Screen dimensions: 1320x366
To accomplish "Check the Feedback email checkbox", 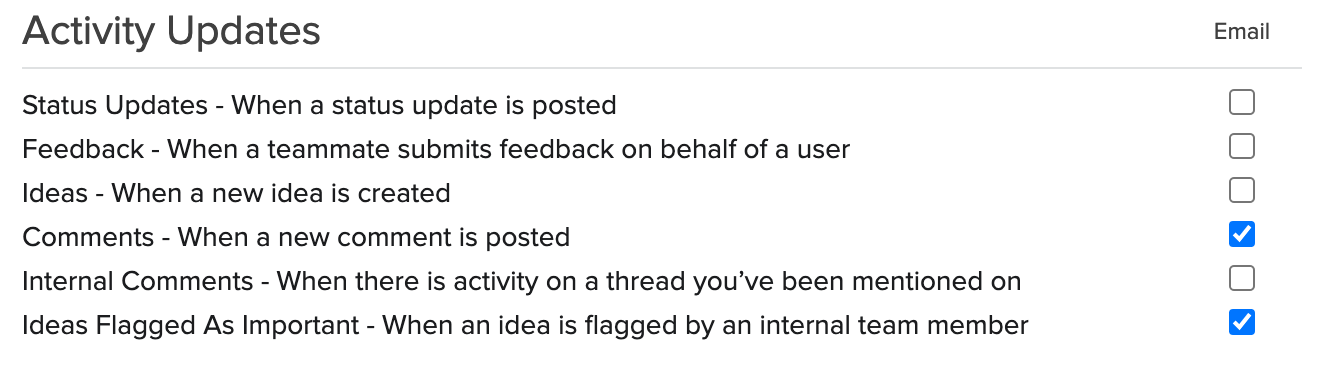I will (1241, 146).
